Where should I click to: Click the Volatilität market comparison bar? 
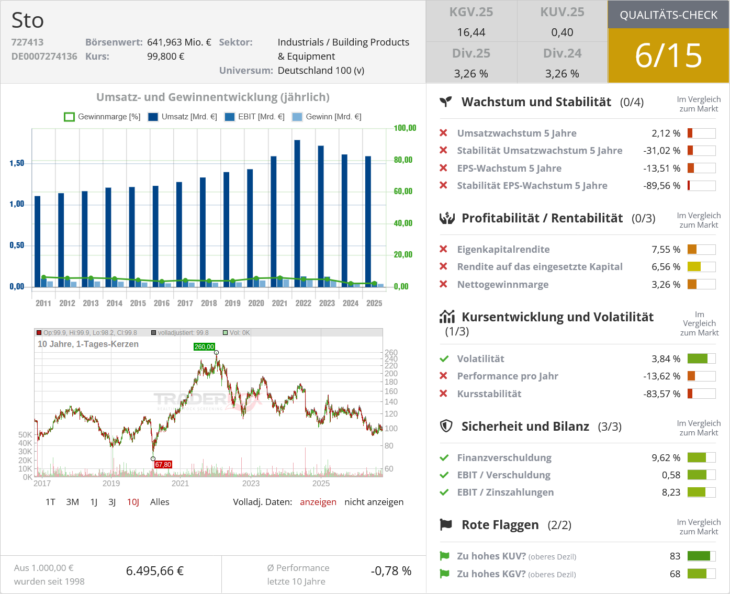coord(701,358)
